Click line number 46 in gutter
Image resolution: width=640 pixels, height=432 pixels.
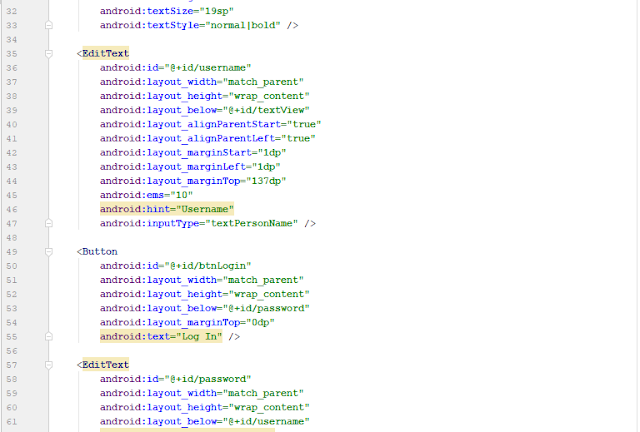point(12,209)
